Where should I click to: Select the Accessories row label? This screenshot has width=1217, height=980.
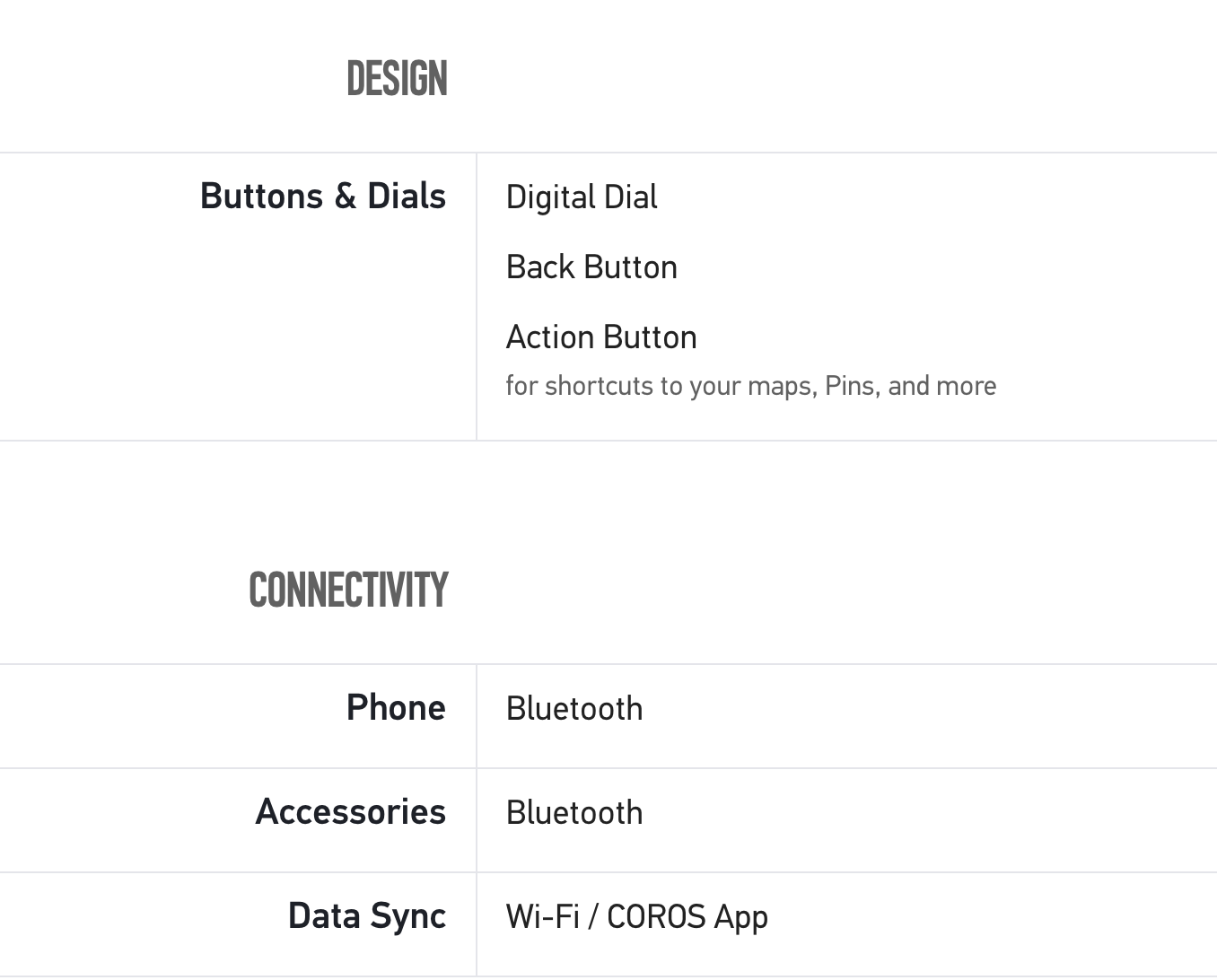pos(351,812)
